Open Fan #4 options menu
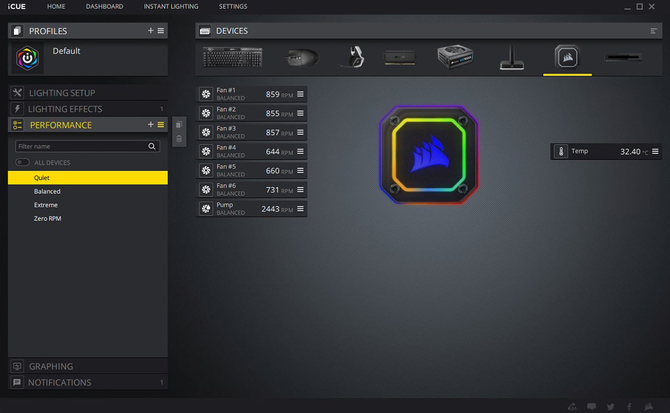 300,151
